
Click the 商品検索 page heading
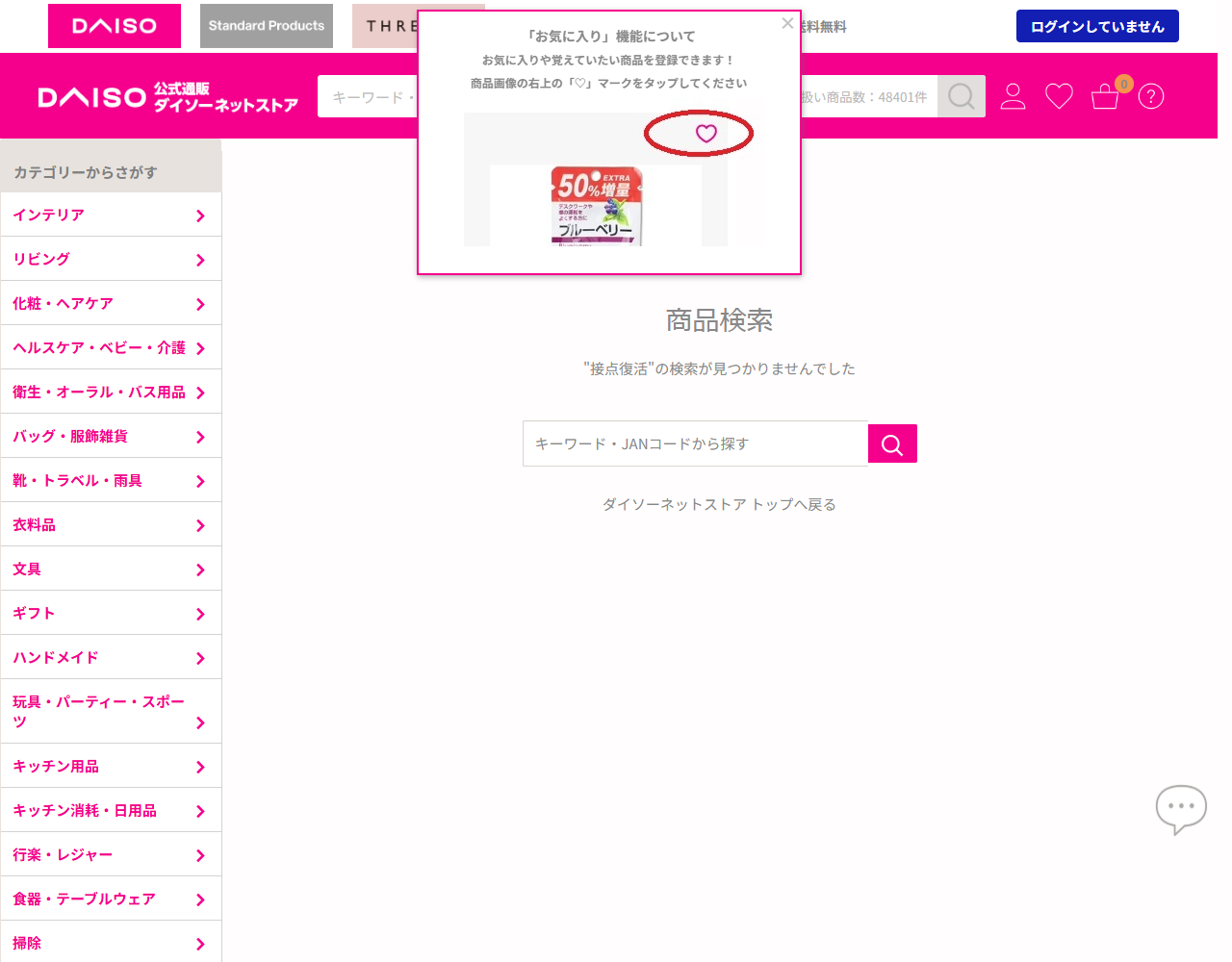pyautogui.click(x=719, y=320)
